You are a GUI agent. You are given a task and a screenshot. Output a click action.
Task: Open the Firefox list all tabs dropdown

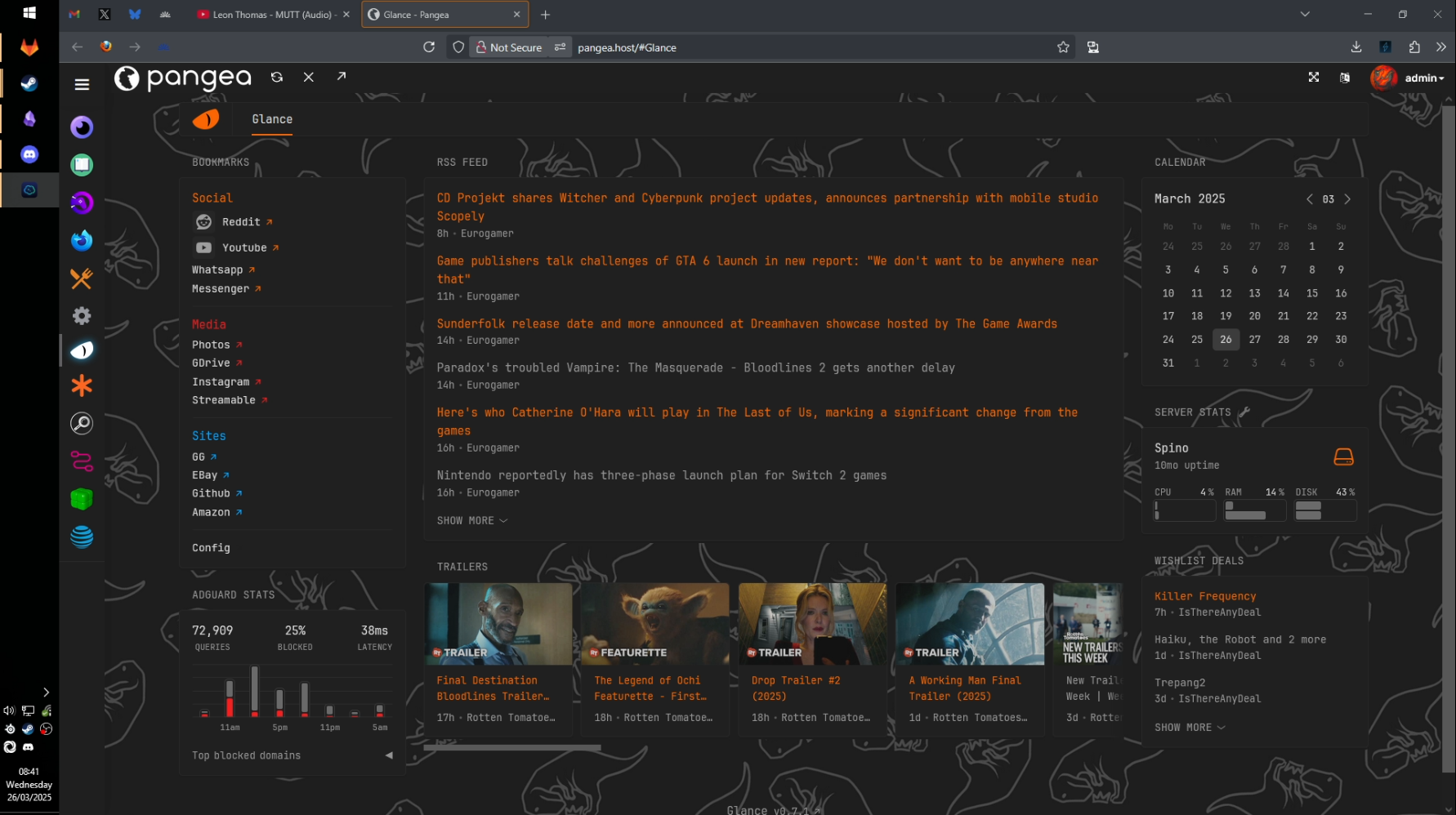click(x=1305, y=14)
